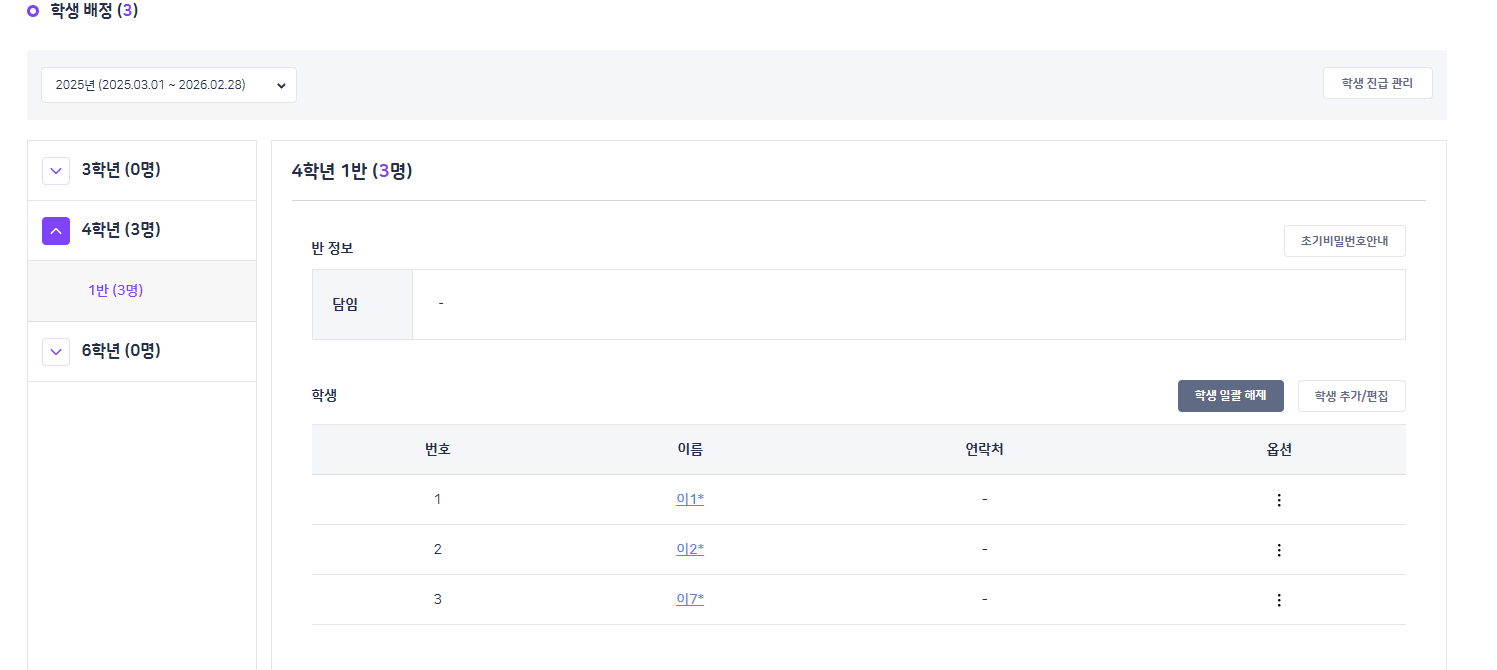Click the 이름 column header
Image resolution: width=1497 pixels, height=670 pixels.
coord(690,449)
